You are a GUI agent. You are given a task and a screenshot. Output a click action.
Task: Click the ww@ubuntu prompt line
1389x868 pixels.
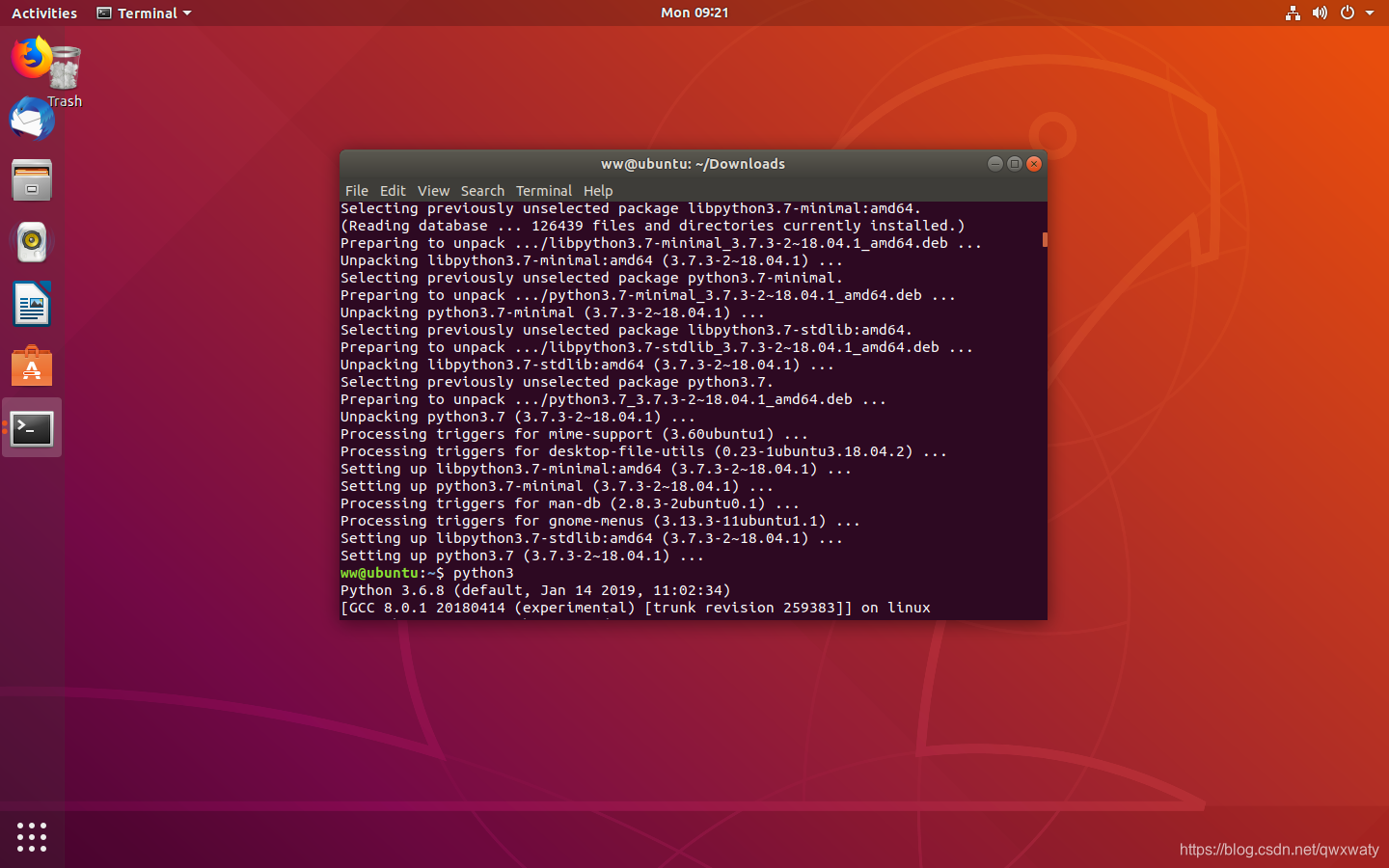point(427,573)
